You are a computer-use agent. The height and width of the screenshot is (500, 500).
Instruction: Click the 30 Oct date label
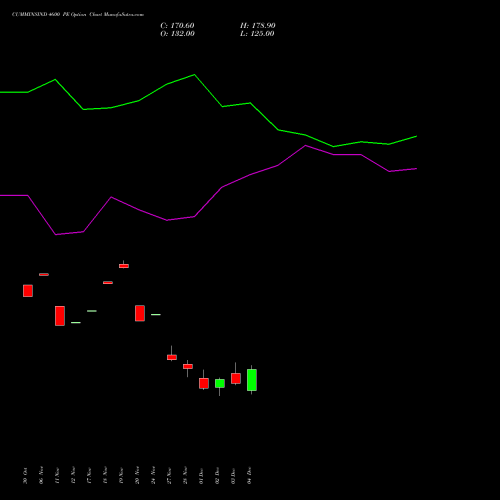25,476
